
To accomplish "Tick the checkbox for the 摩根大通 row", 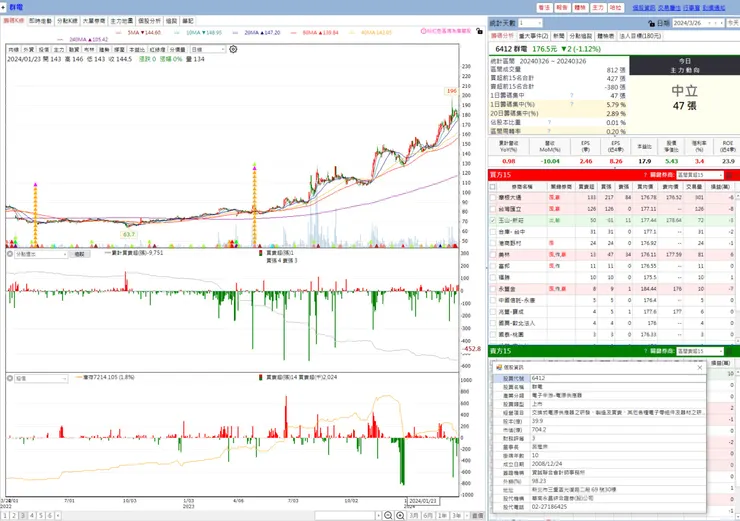I will [x=493, y=198].
